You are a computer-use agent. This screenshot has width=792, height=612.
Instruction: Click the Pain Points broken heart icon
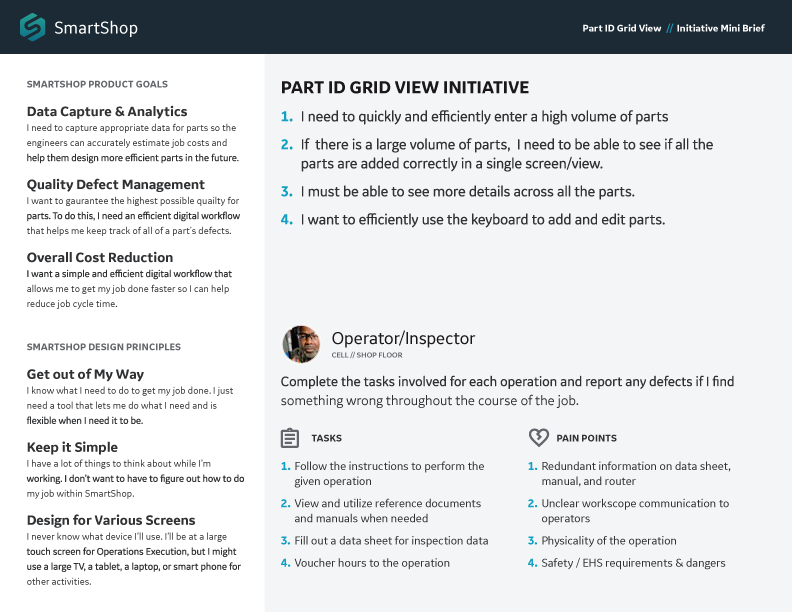(538, 438)
